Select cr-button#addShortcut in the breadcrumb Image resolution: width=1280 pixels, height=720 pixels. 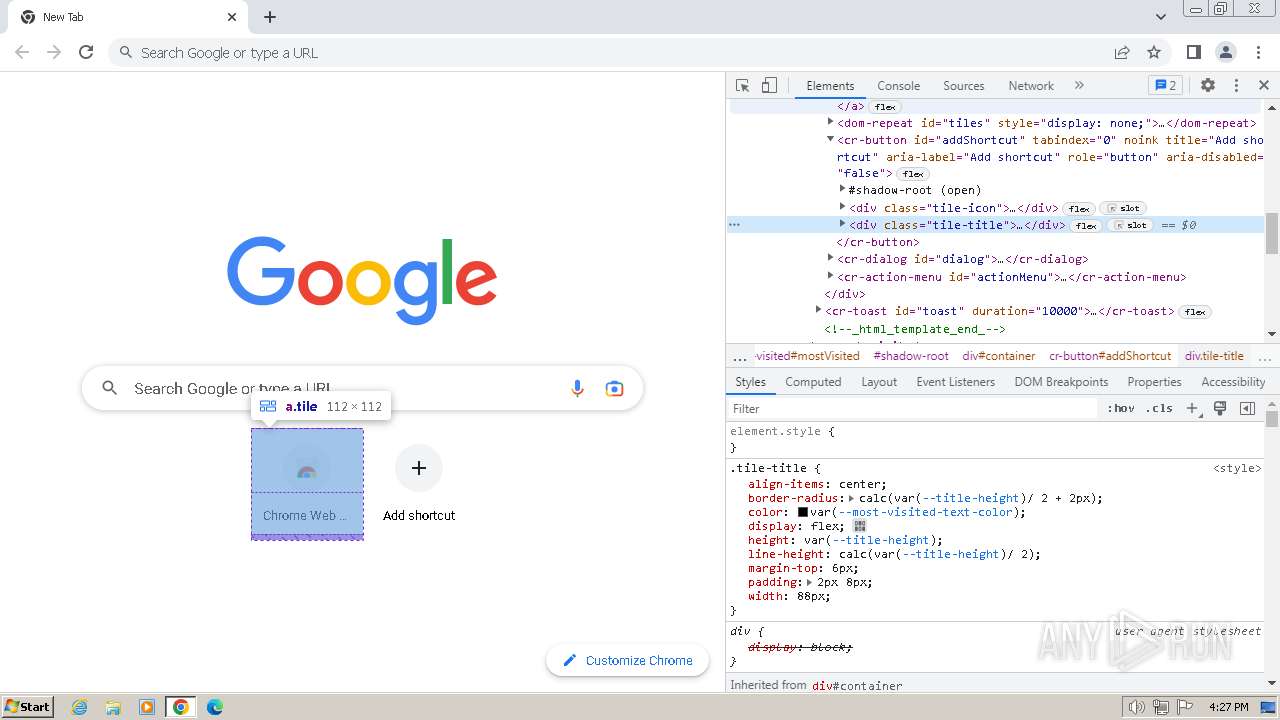1110,356
